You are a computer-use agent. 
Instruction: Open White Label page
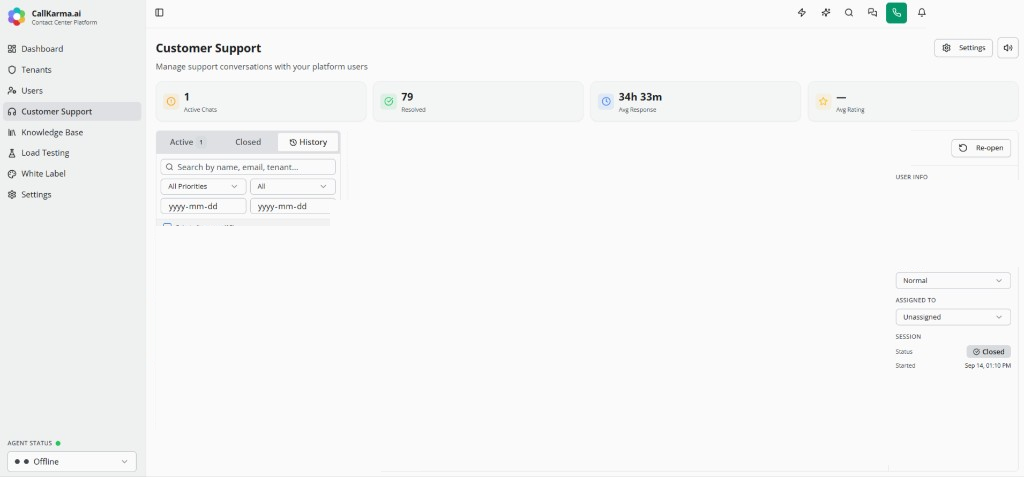click(72, 174)
